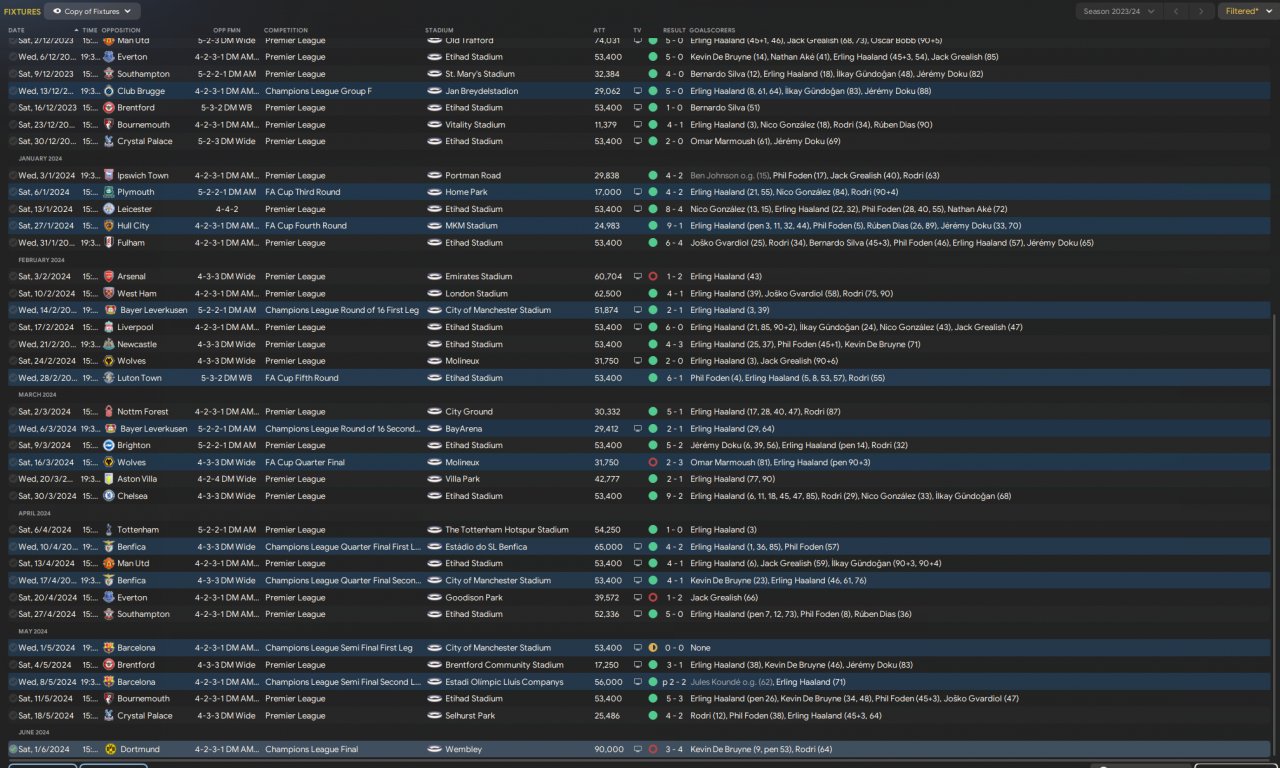Image resolution: width=1280 pixels, height=768 pixels.
Task: Click the Aston Villa club badge
Action: coord(108,479)
